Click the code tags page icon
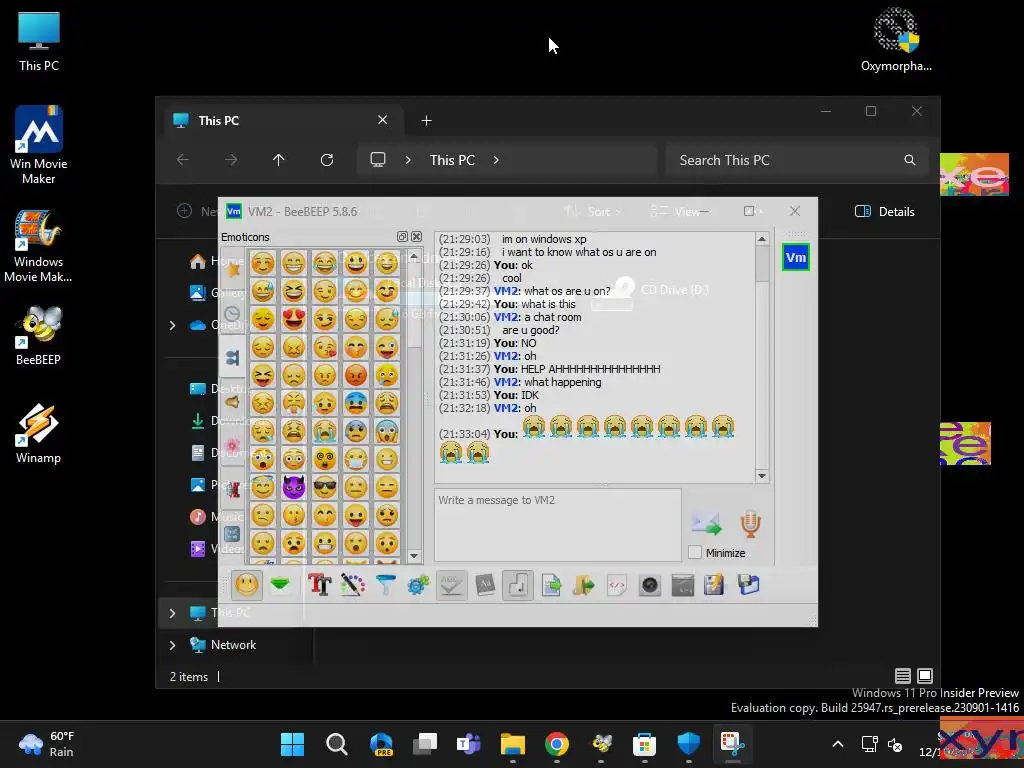The image size is (1024, 768). tap(616, 584)
